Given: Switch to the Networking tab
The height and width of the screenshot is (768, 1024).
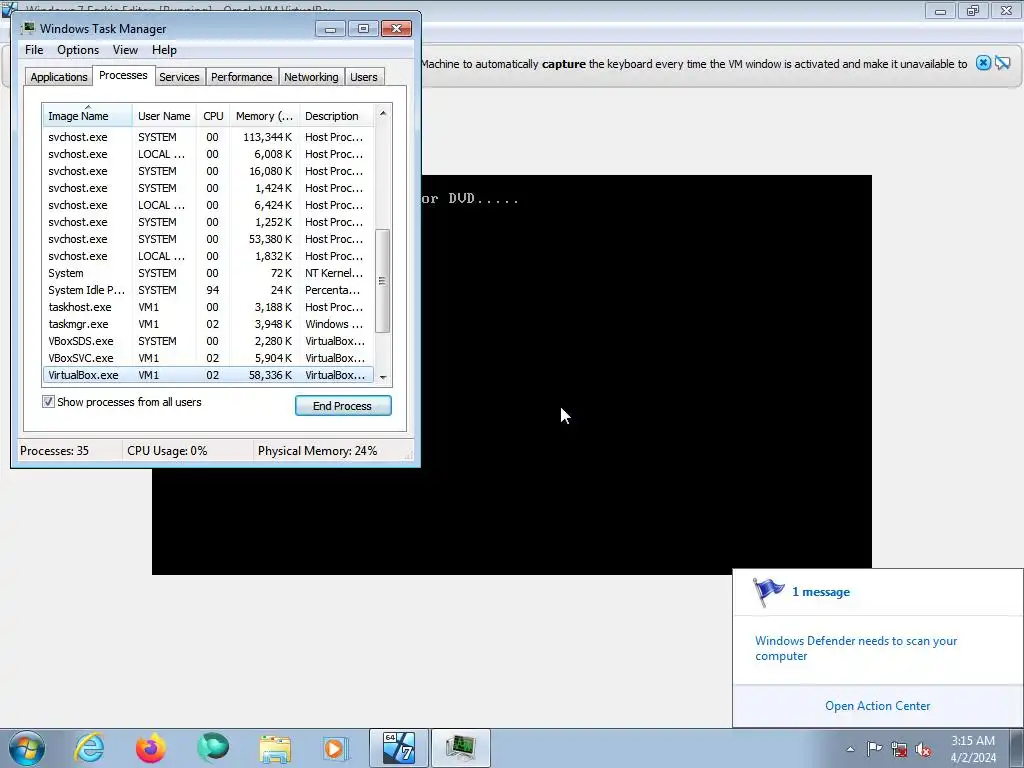Looking at the screenshot, I should (x=311, y=76).
